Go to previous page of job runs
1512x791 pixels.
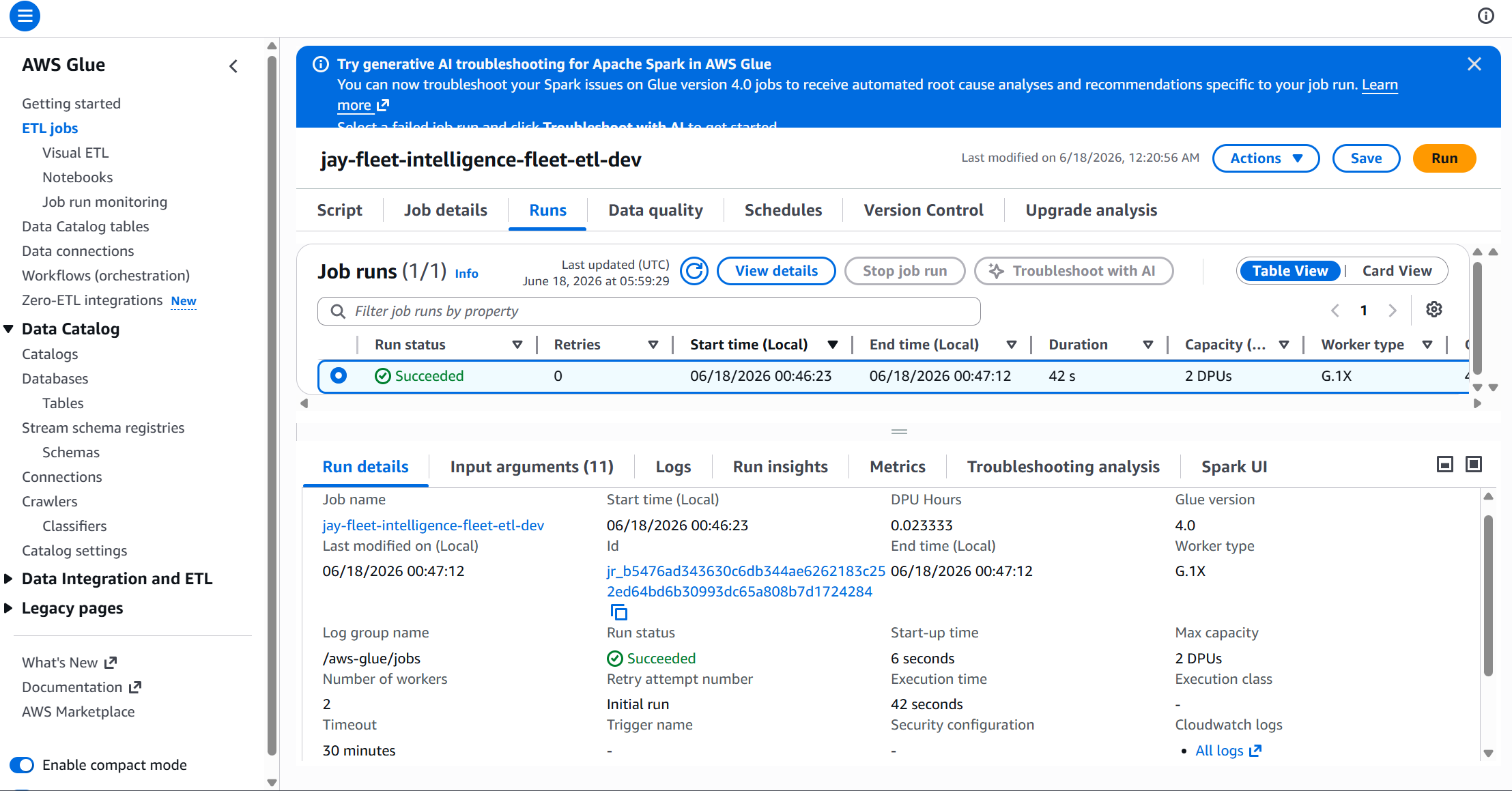point(1335,311)
